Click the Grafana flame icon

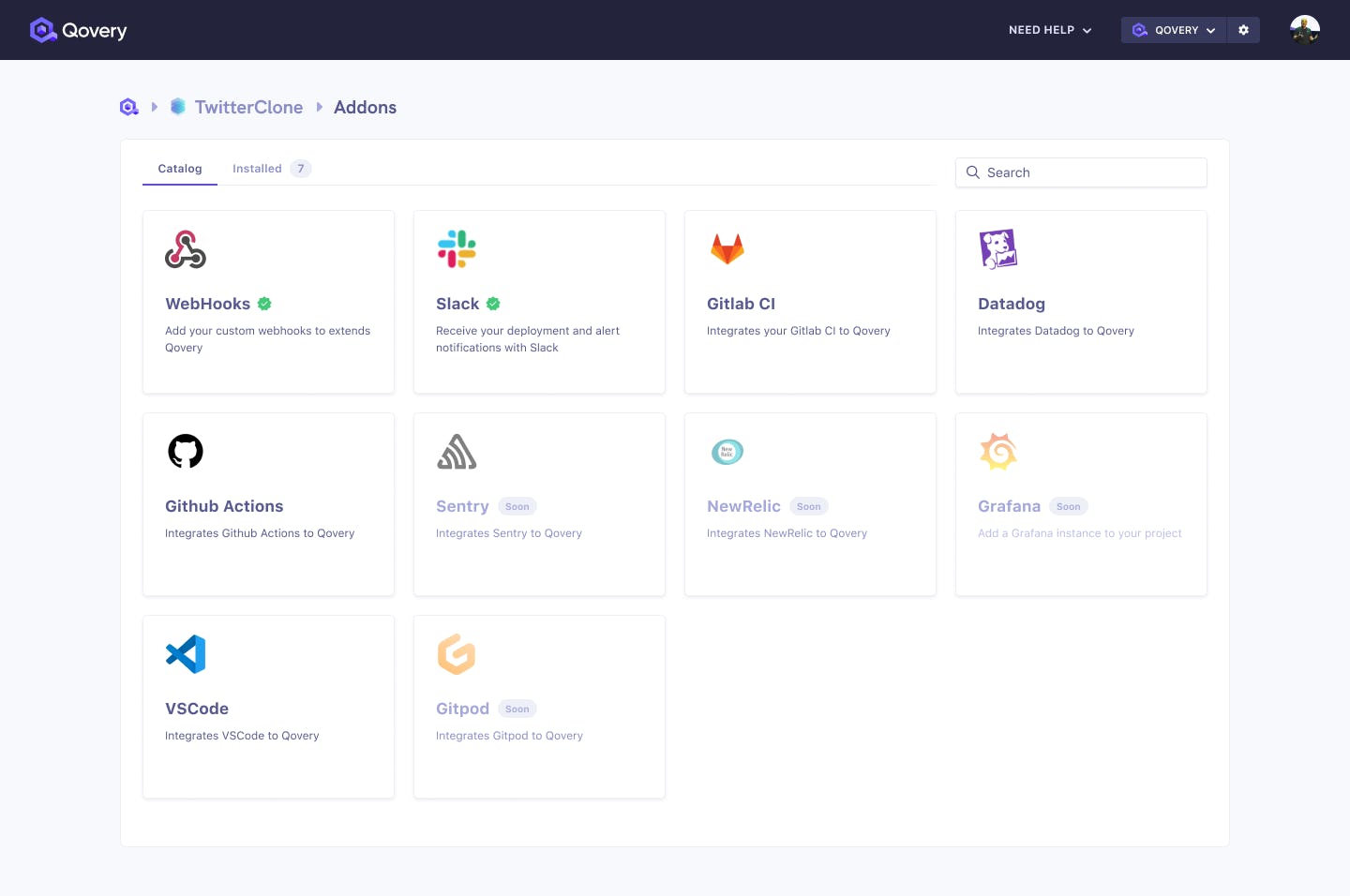[x=998, y=451]
